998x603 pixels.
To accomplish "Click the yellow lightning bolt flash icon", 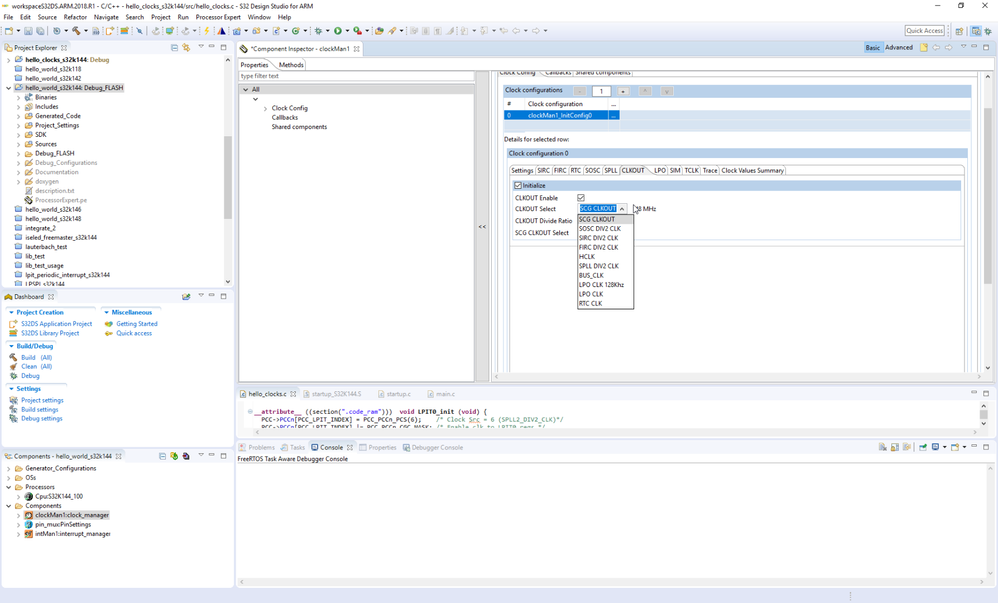I will point(206,31).
